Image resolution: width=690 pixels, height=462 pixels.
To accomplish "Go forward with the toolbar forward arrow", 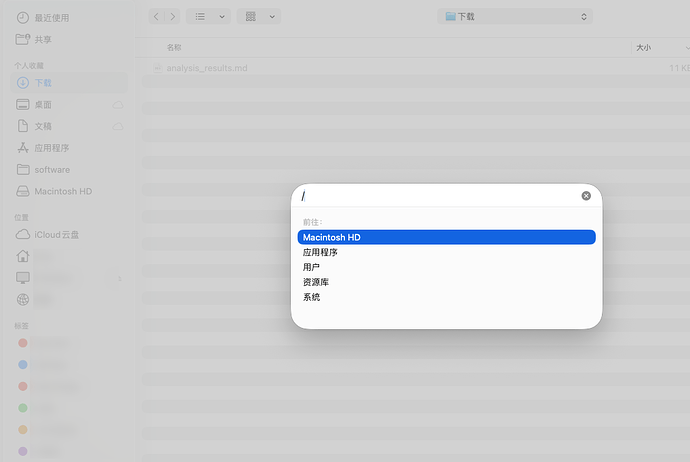I will (172, 17).
